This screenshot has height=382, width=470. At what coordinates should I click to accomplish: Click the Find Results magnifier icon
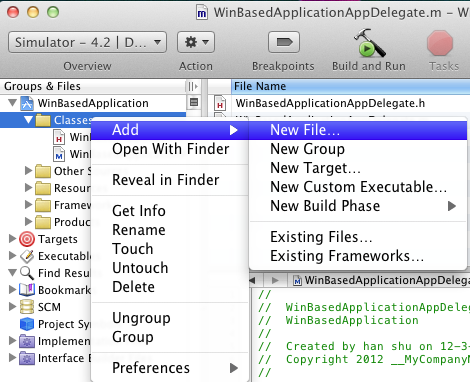point(27,273)
